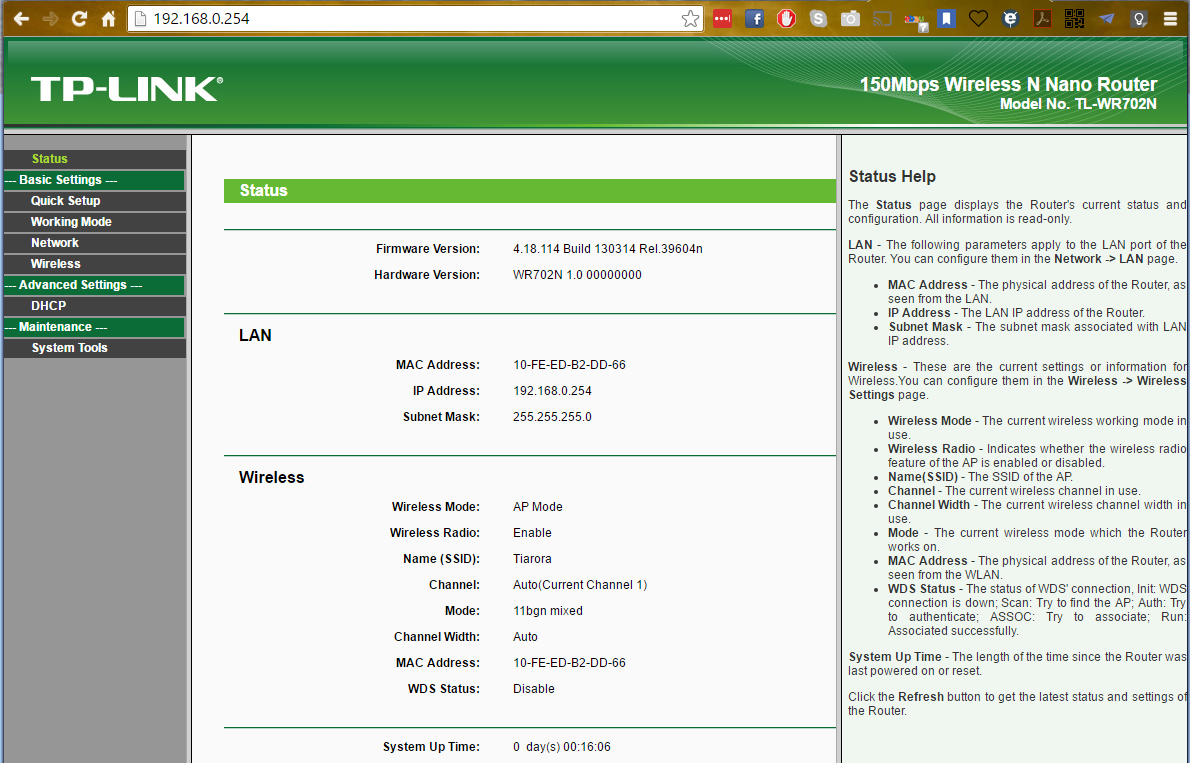Click the LAN MAC address 10-FE-ED-B2-DD-66
Screen dimensions: 1190x763
[x=569, y=365]
